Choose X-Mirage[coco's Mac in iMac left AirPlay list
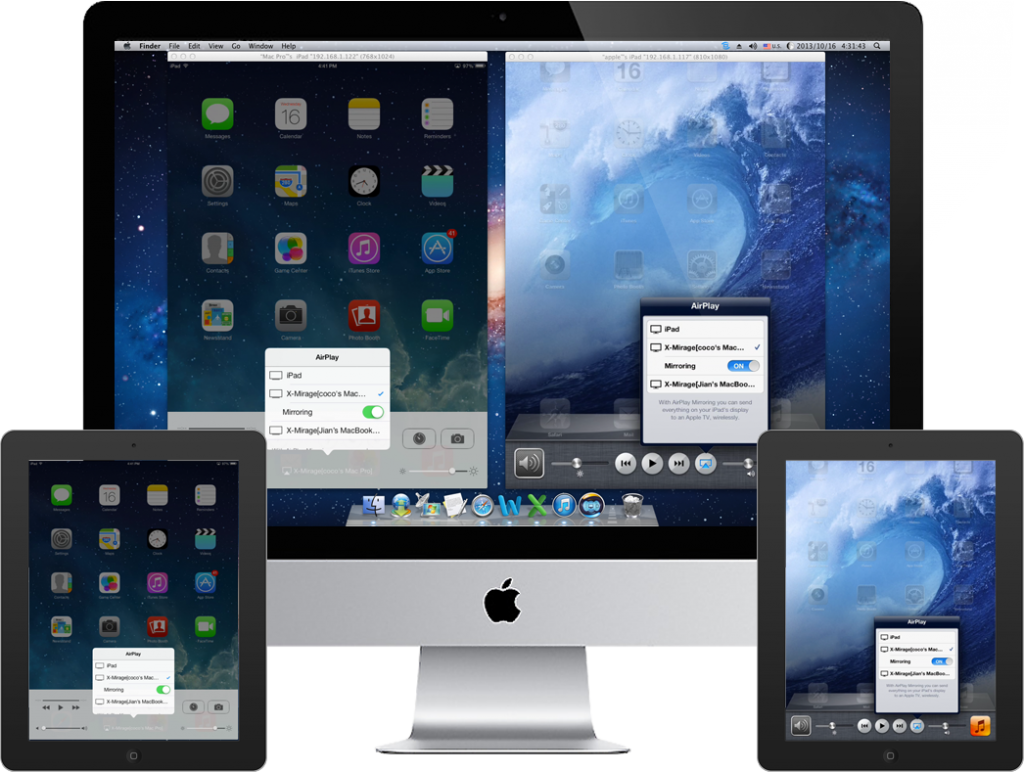Viewport: 1024px width, 772px height. point(327,394)
